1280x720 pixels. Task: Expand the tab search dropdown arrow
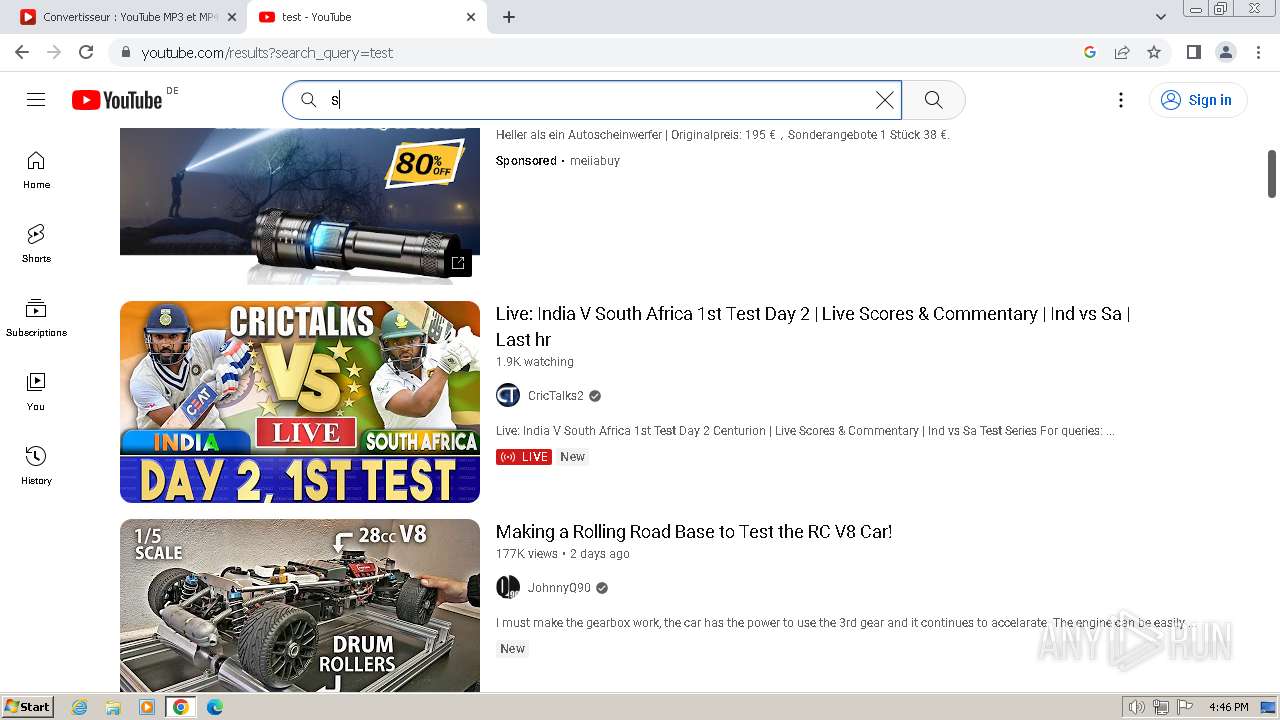pyautogui.click(x=1161, y=17)
